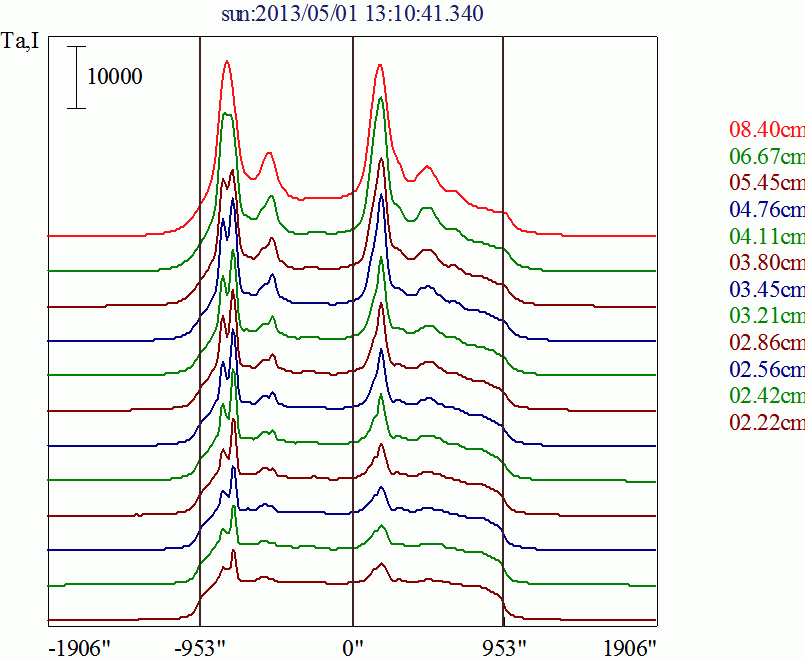Select the 04.76cm legend entry

click(767, 209)
